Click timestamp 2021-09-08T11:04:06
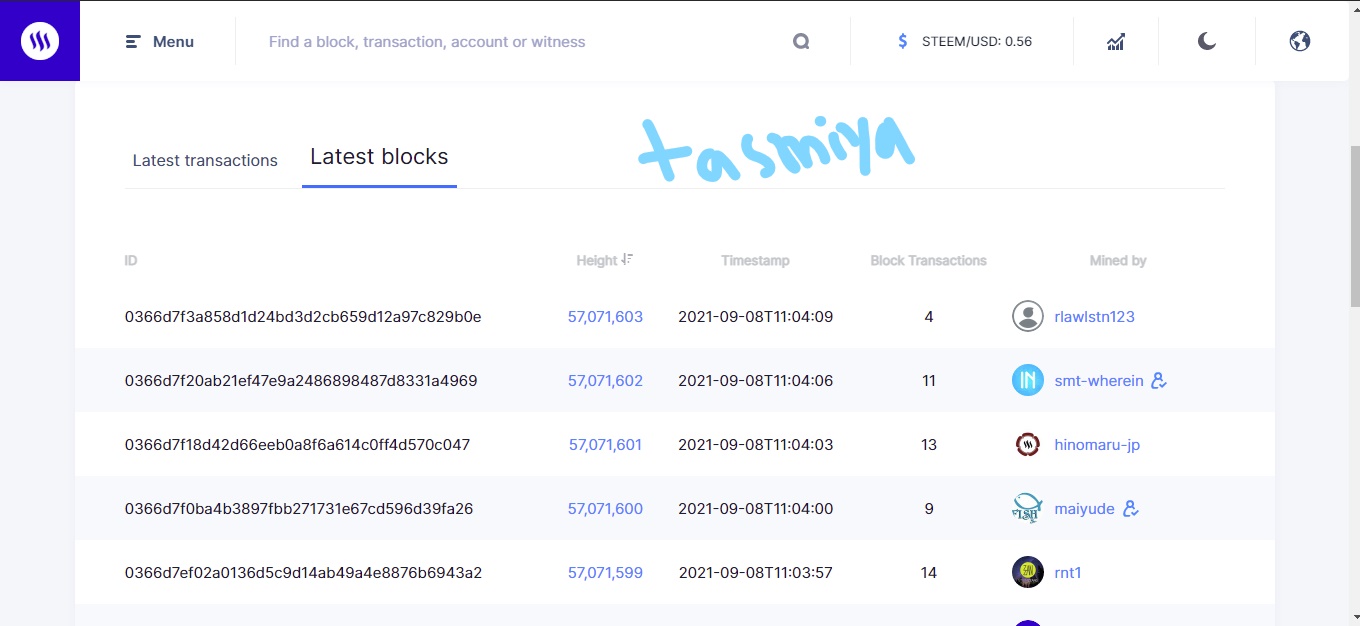1360x626 pixels. point(756,381)
